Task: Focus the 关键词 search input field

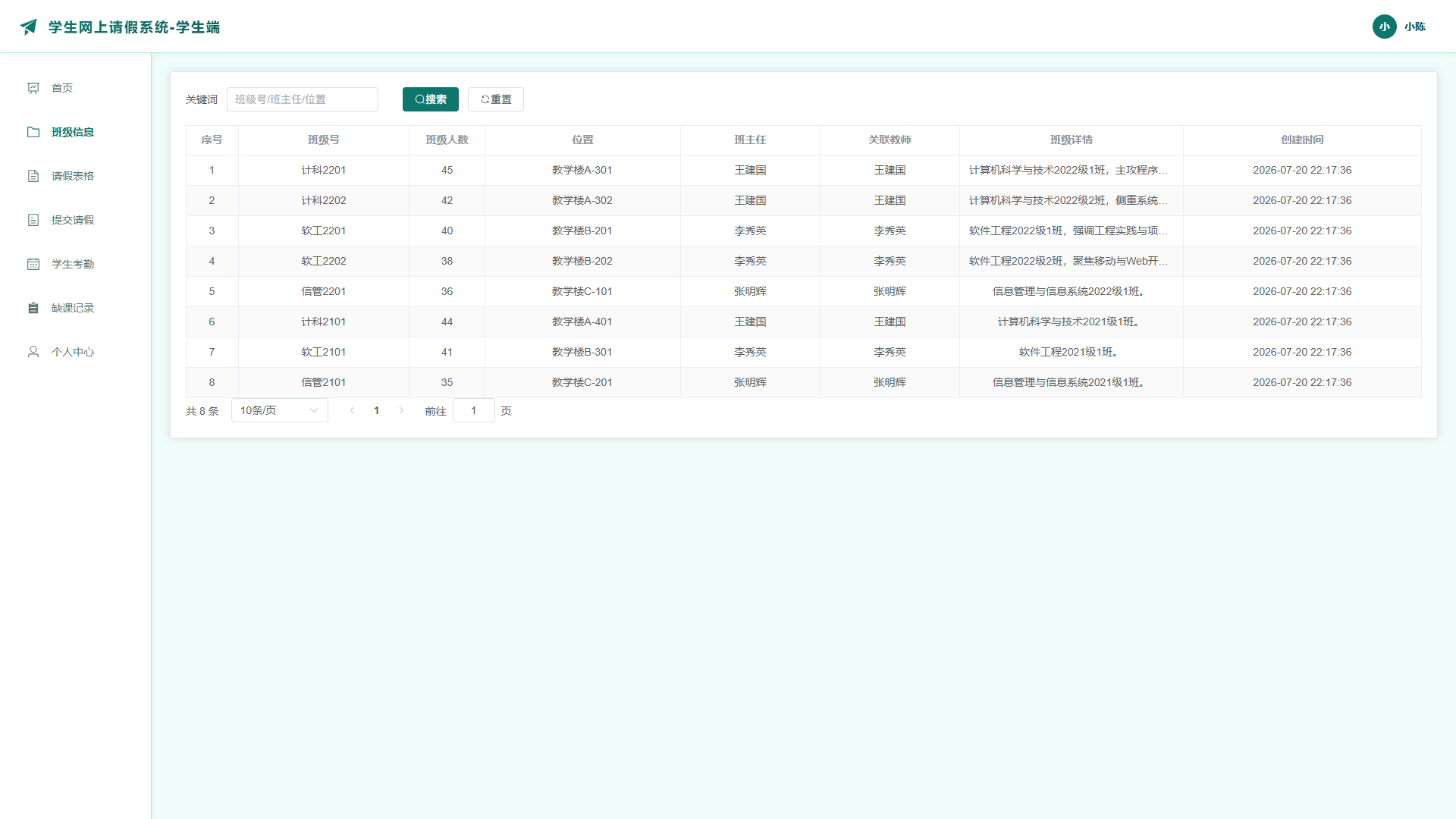Action: point(303,99)
